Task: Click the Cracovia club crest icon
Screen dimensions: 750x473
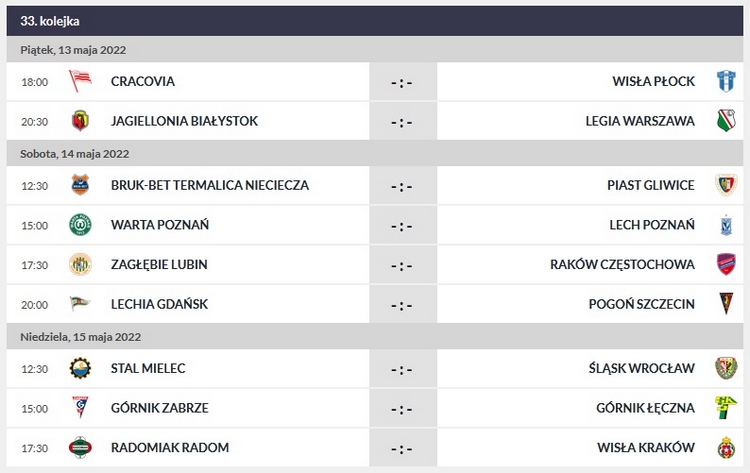Action: [80, 81]
